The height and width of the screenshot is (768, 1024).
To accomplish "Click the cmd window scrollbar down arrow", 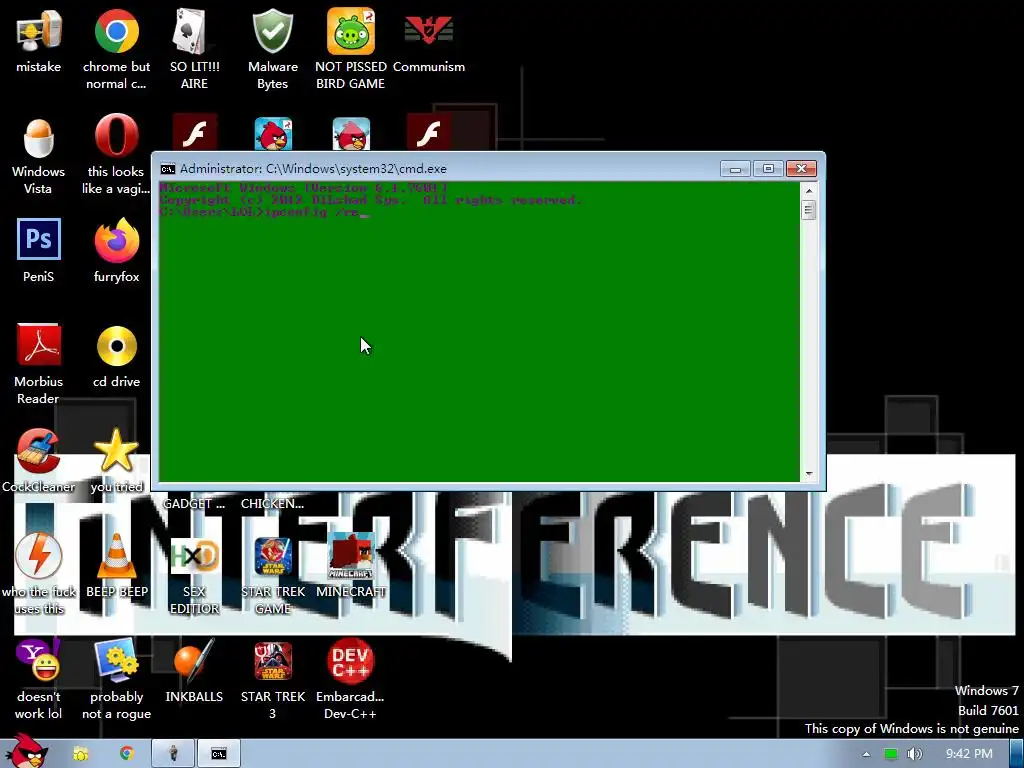I will (808, 474).
